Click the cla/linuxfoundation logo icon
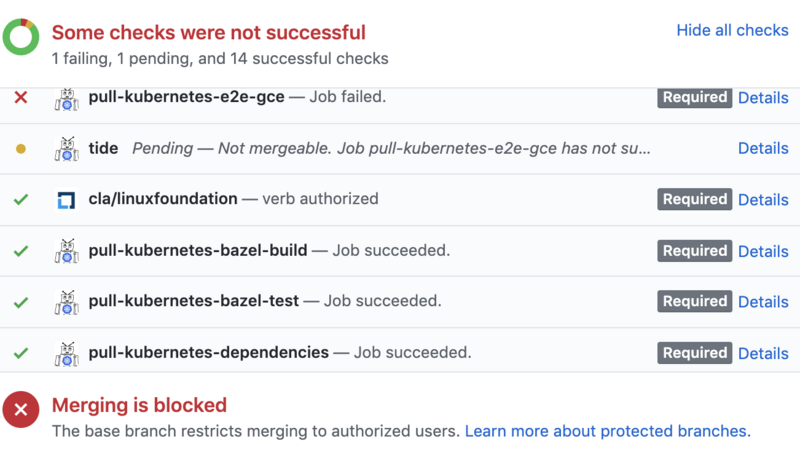800x455 pixels. click(x=66, y=200)
